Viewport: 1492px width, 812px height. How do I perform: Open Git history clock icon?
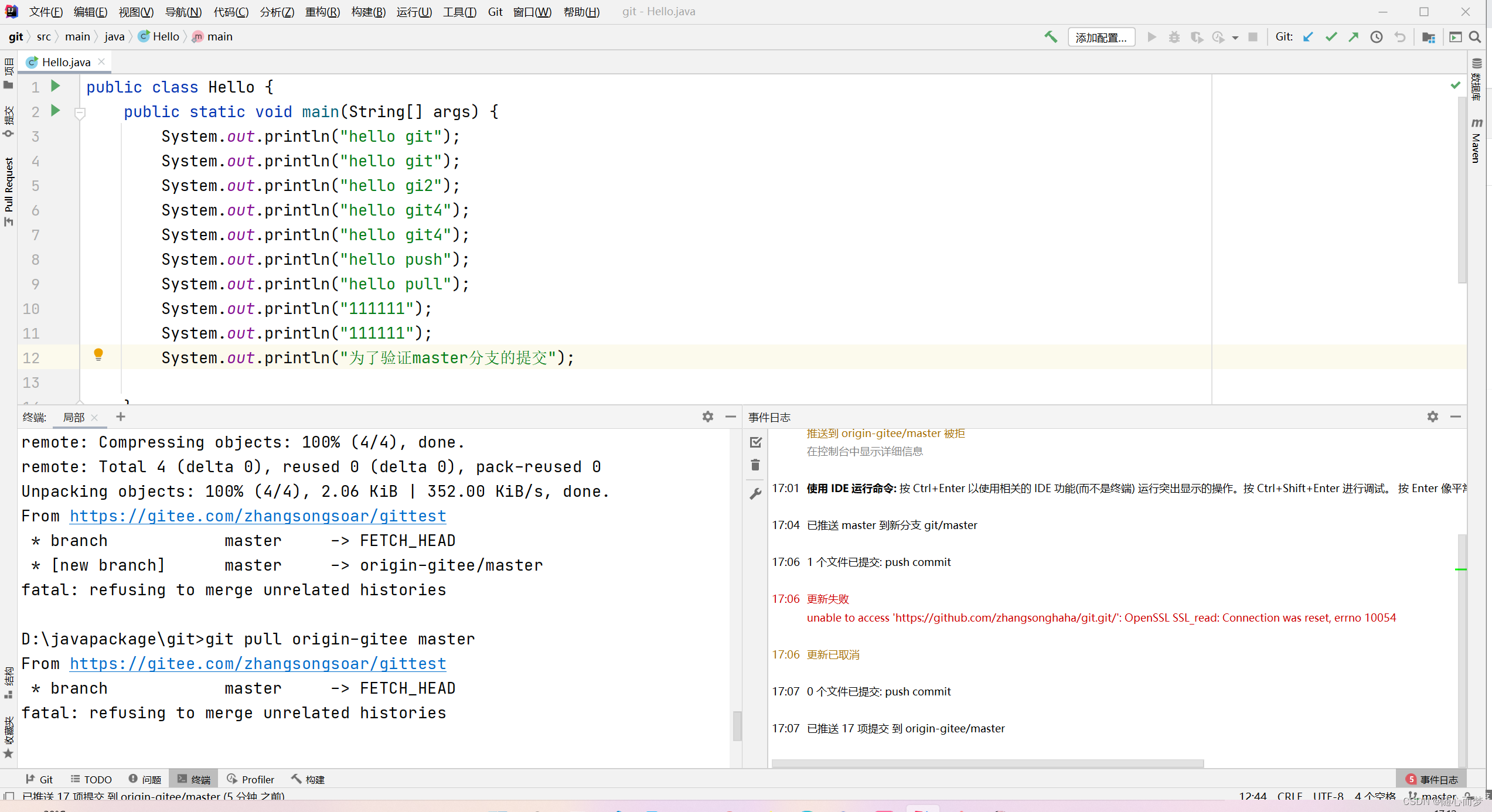pyautogui.click(x=1377, y=37)
